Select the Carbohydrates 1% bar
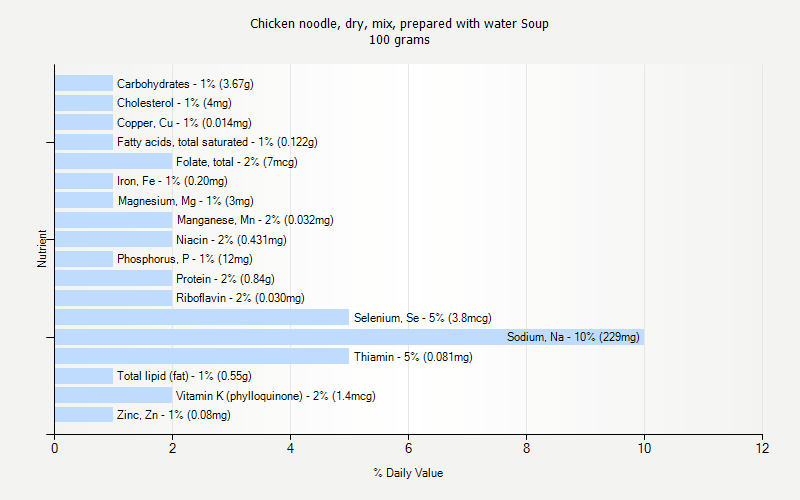800x500 pixels. click(84, 84)
